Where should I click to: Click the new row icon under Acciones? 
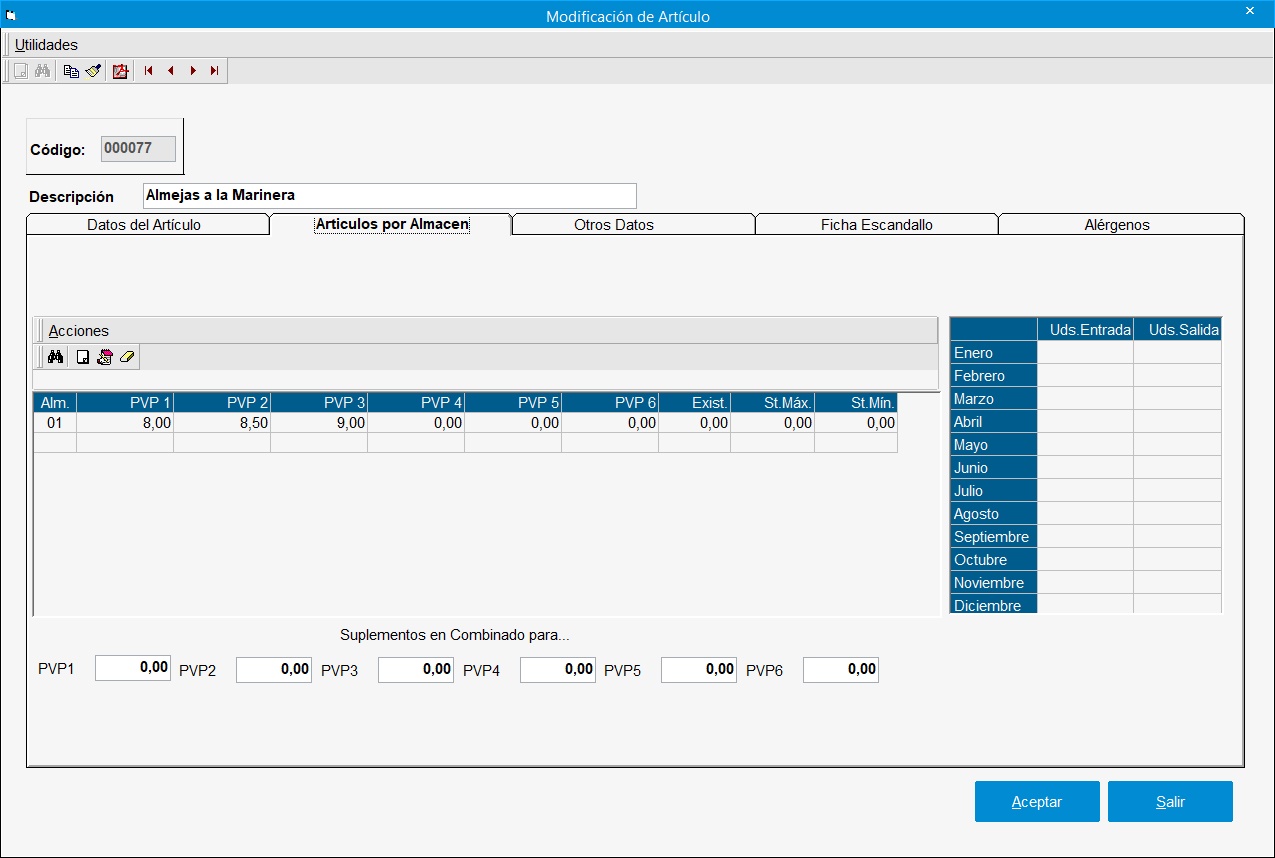[83, 357]
